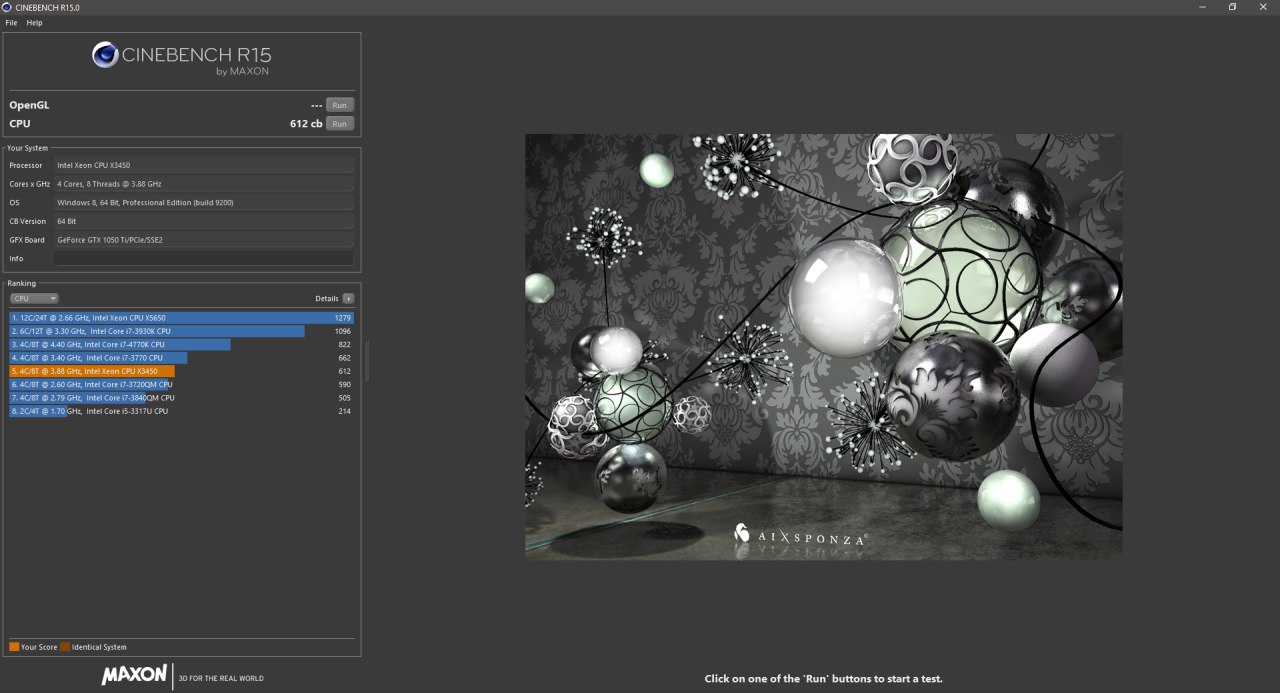Expand ranking Details arrow
This screenshot has width=1280, height=693.
point(348,298)
